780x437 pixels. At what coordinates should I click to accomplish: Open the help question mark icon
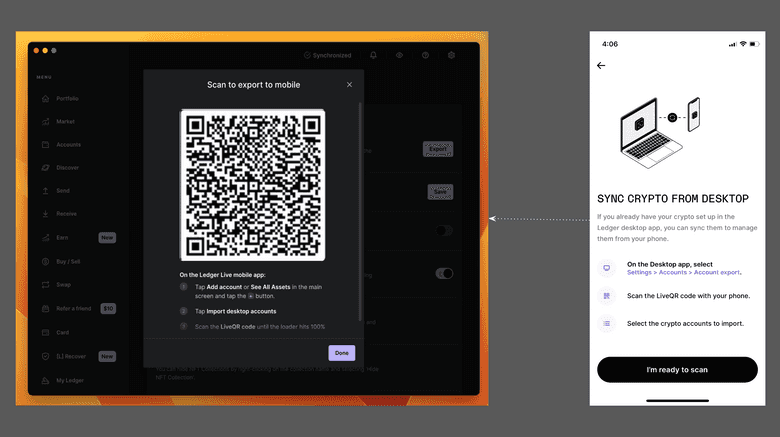[x=425, y=56]
